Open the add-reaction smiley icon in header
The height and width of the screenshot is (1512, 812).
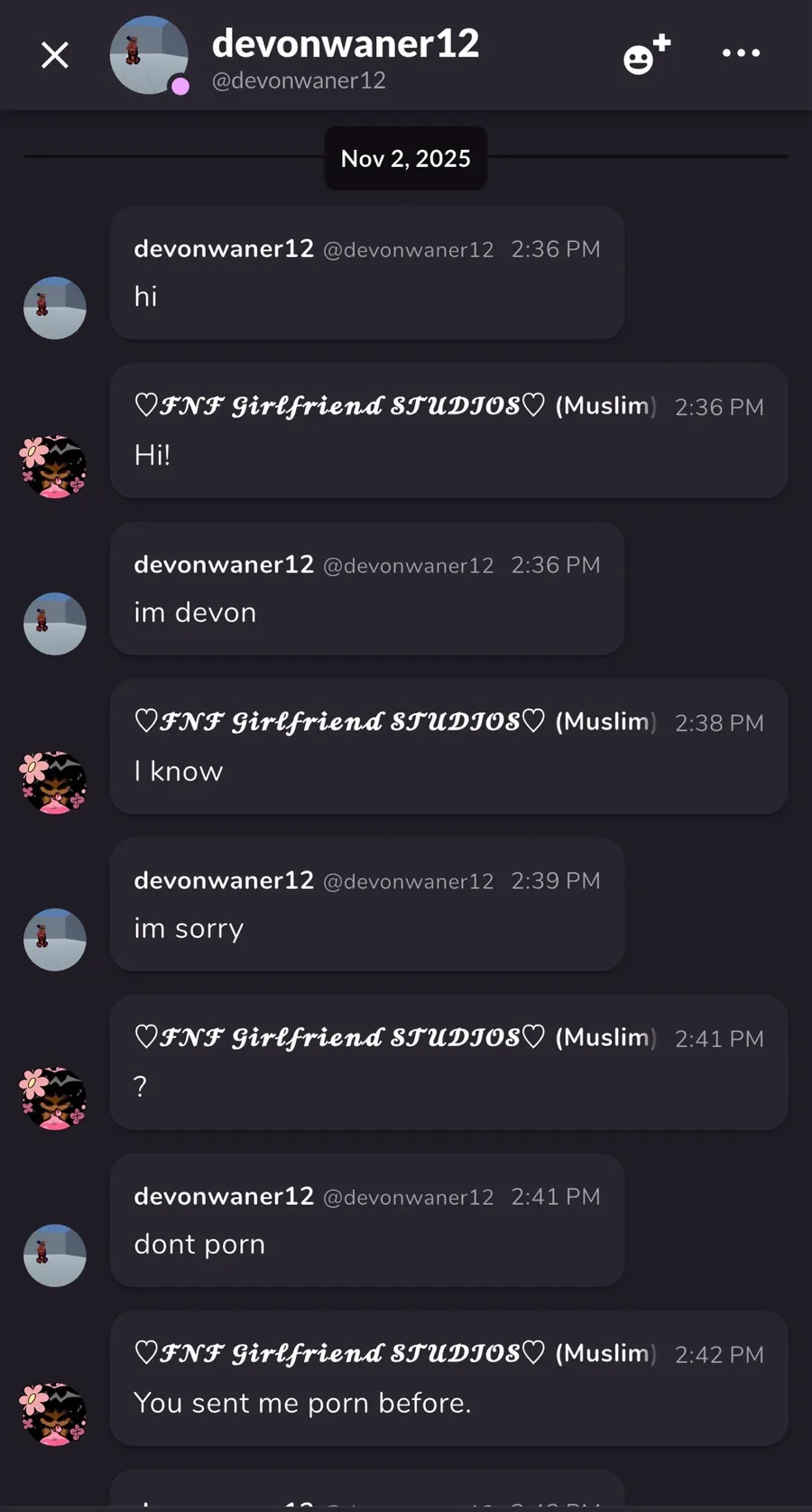click(x=647, y=54)
